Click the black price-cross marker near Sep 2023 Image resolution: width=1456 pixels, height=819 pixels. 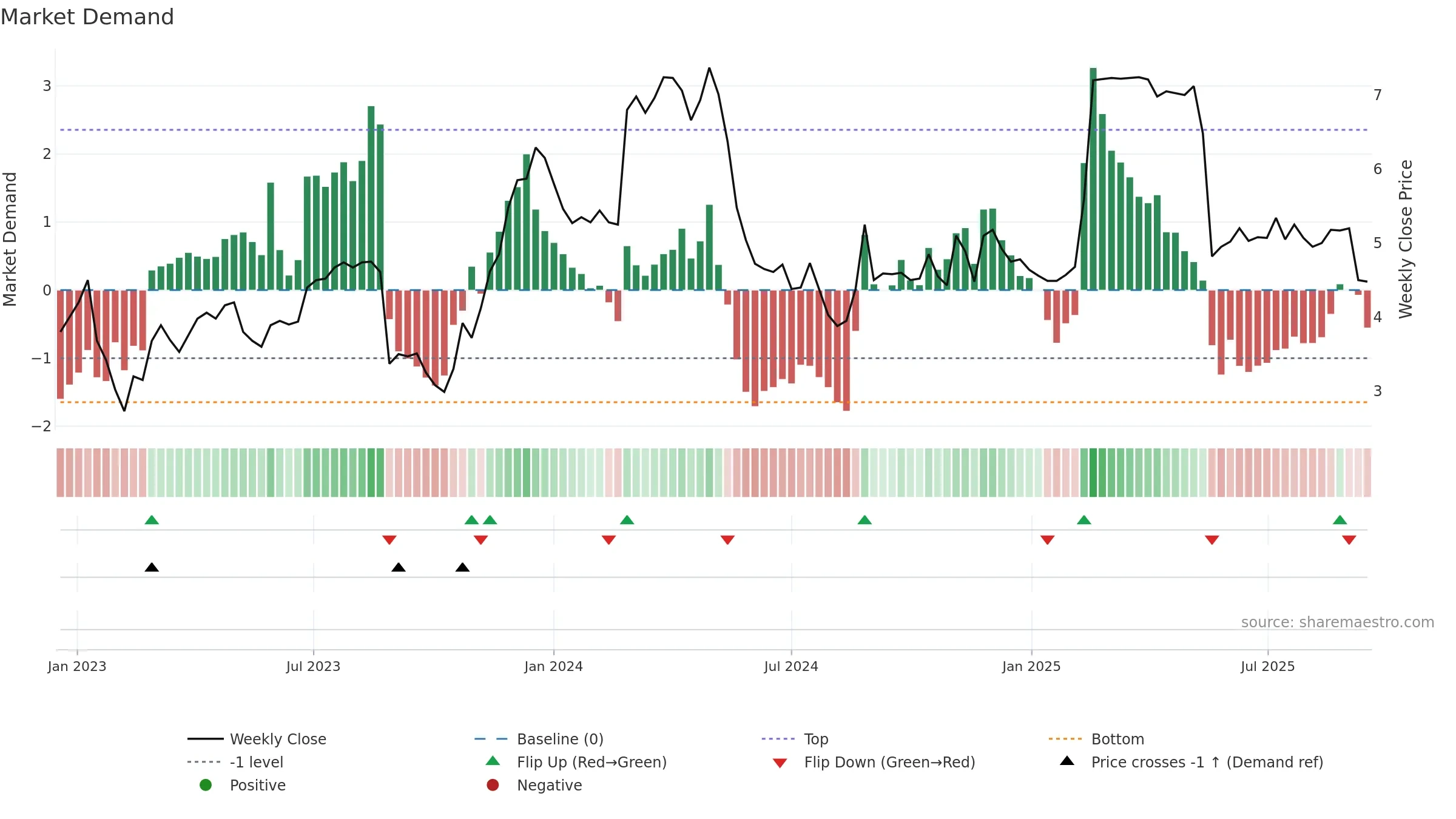399,567
